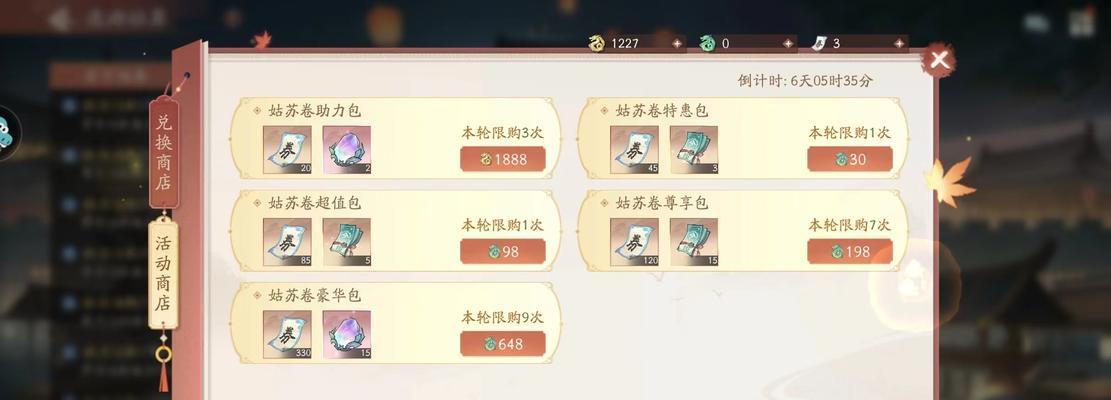Screen dimensions: 1111x400
Task: Buy 姑苏卷助力包 for 1888 coins
Action: (502, 159)
